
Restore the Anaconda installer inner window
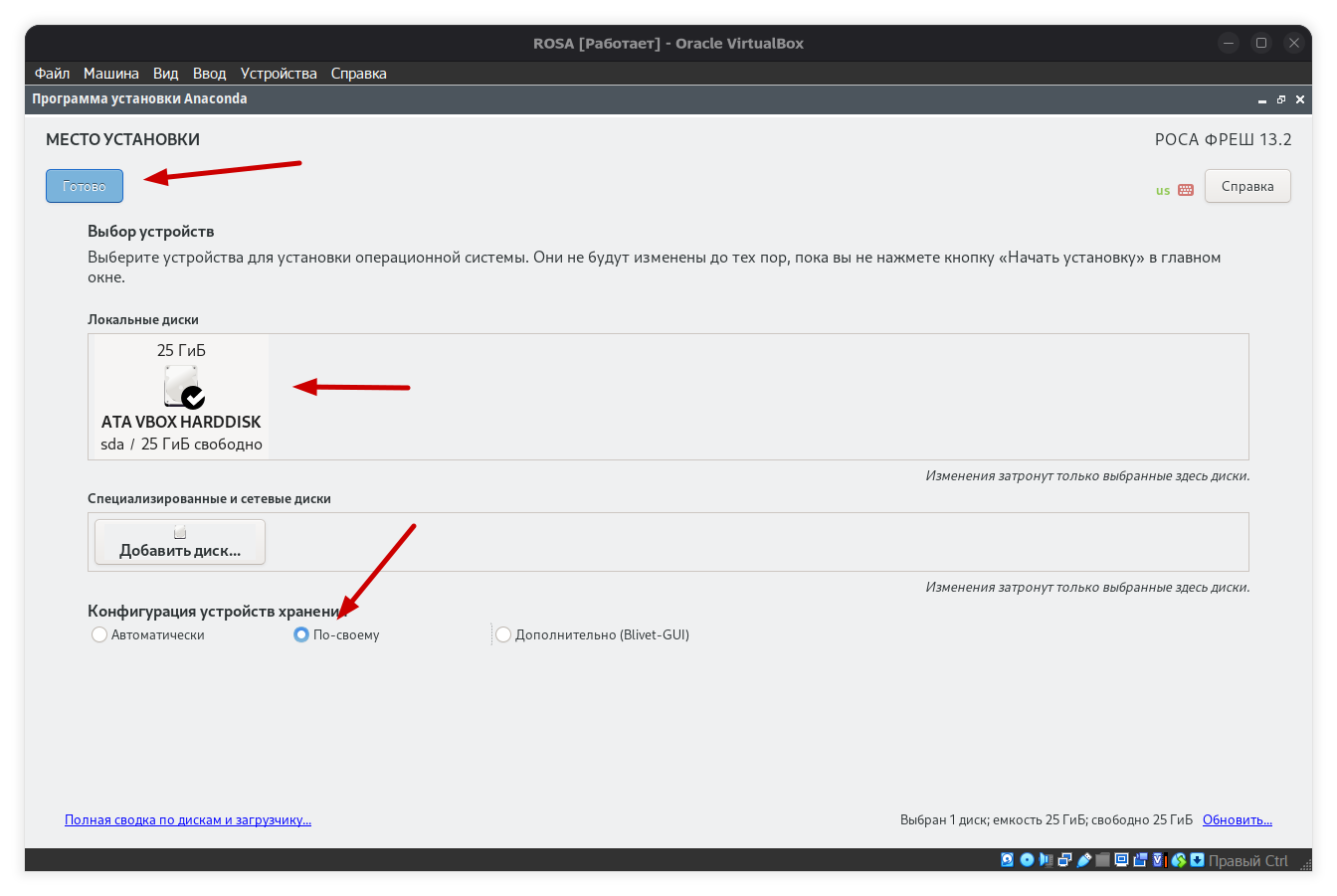coord(1281,99)
